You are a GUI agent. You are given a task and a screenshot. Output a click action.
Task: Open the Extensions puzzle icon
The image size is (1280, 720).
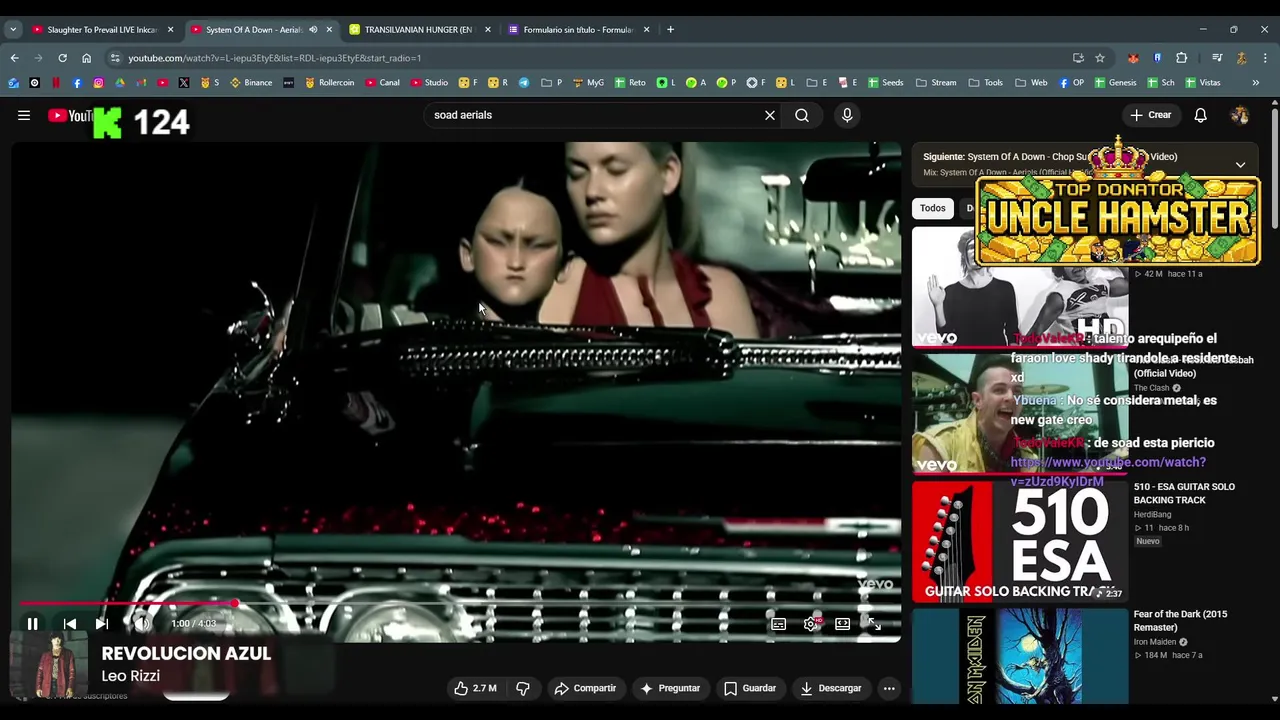click(x=1181, y=58)
